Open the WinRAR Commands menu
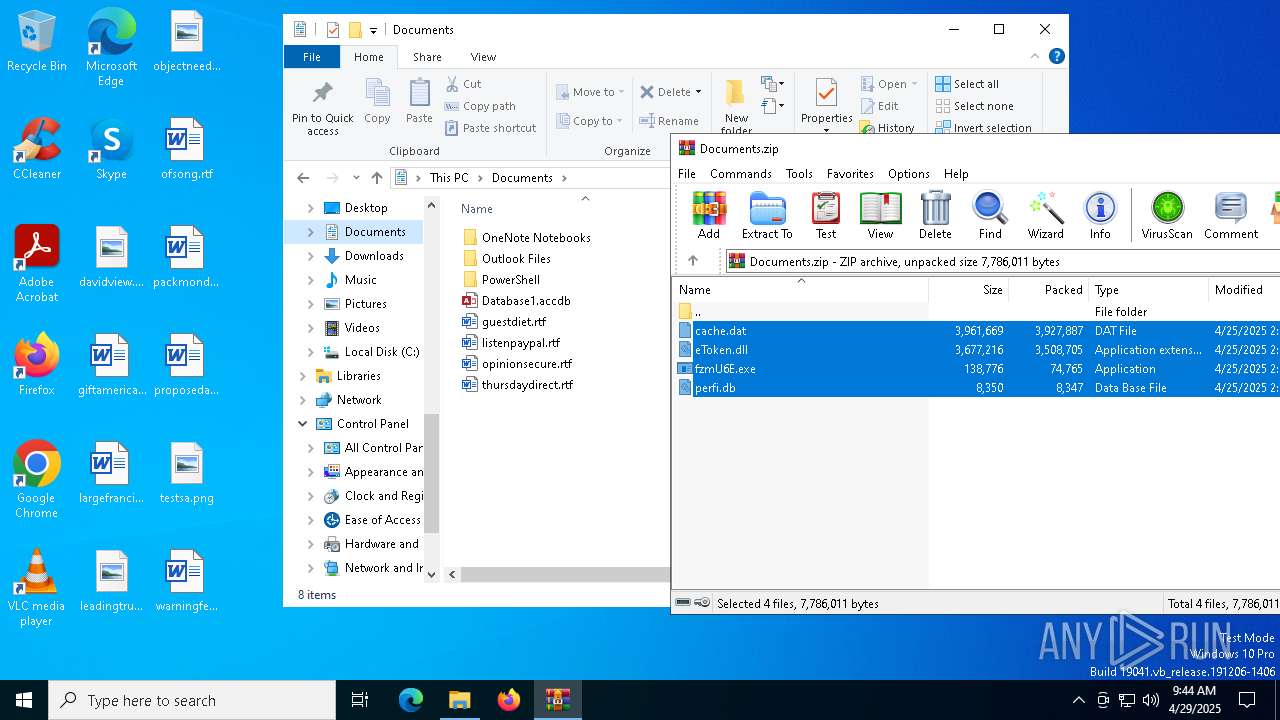Viewport: 1280px width, 720px height. (x=741, y=173)
